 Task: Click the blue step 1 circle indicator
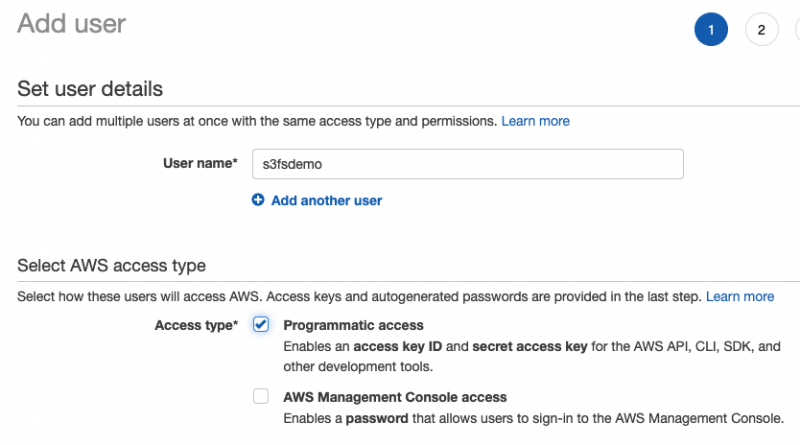(x=710, y=30)
